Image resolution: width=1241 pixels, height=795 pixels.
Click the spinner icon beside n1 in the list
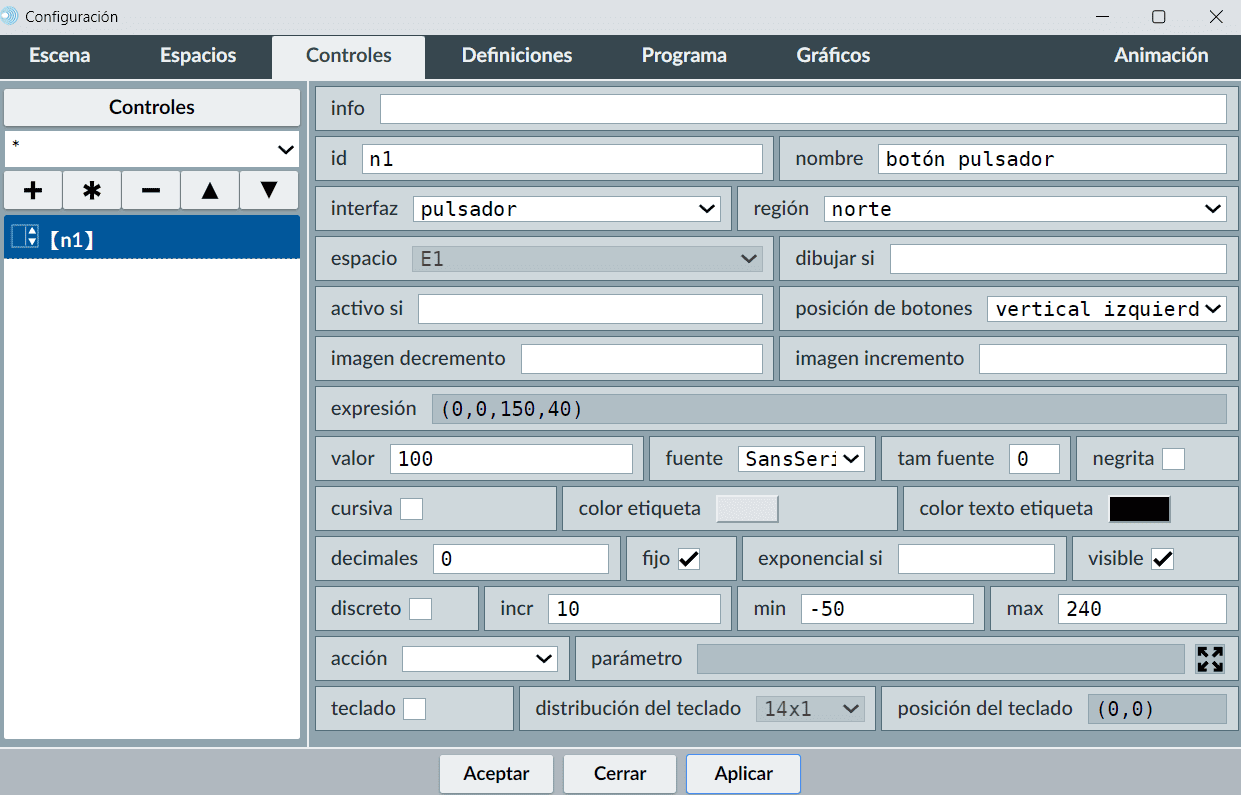[x=25, y=237]
